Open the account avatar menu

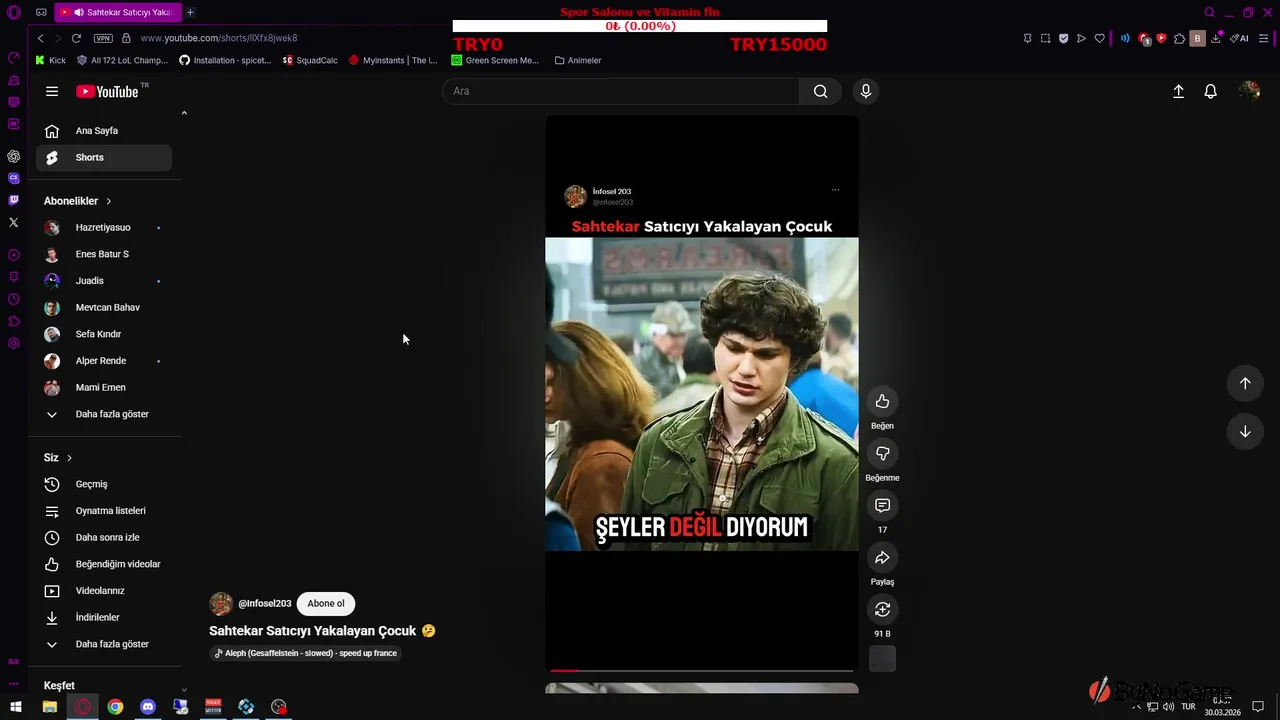1249,91
